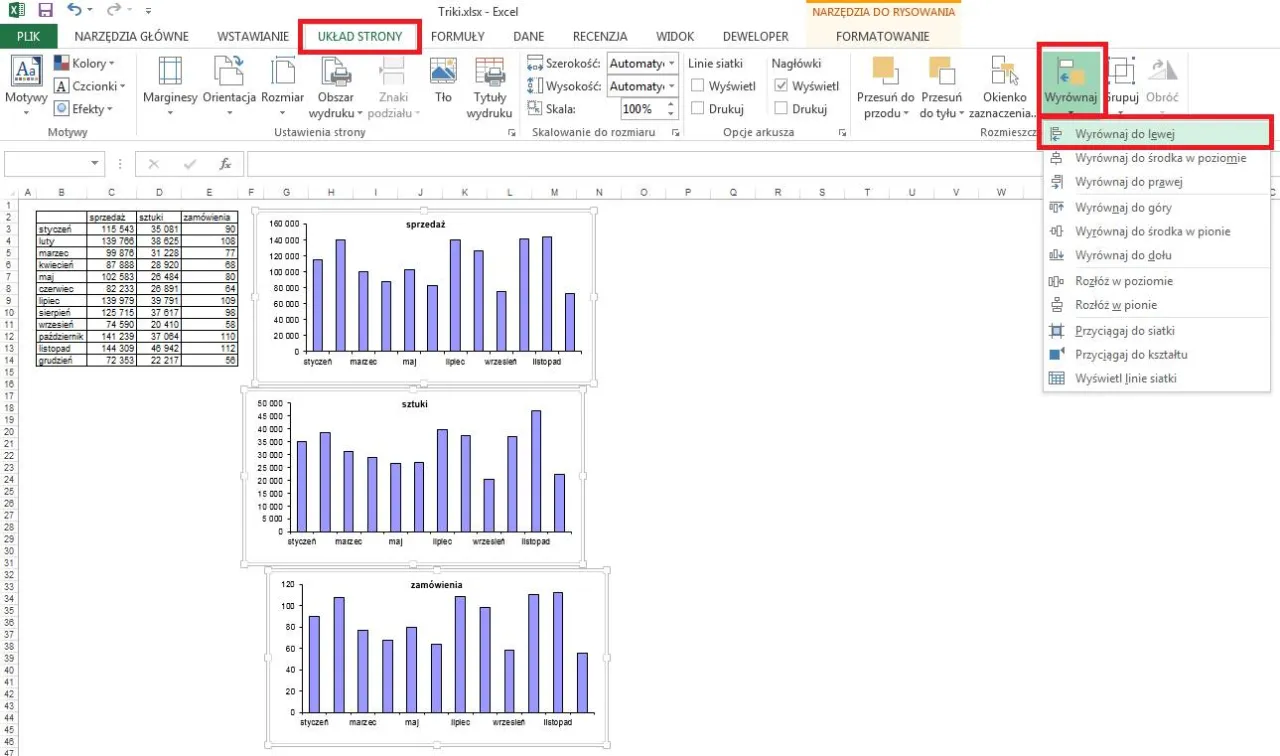This screenshot has width=1280, height=756.
Task: Enable Linie siatki Wyświetl checkbox
Action: pyautogui.click(x=698, y=86)
